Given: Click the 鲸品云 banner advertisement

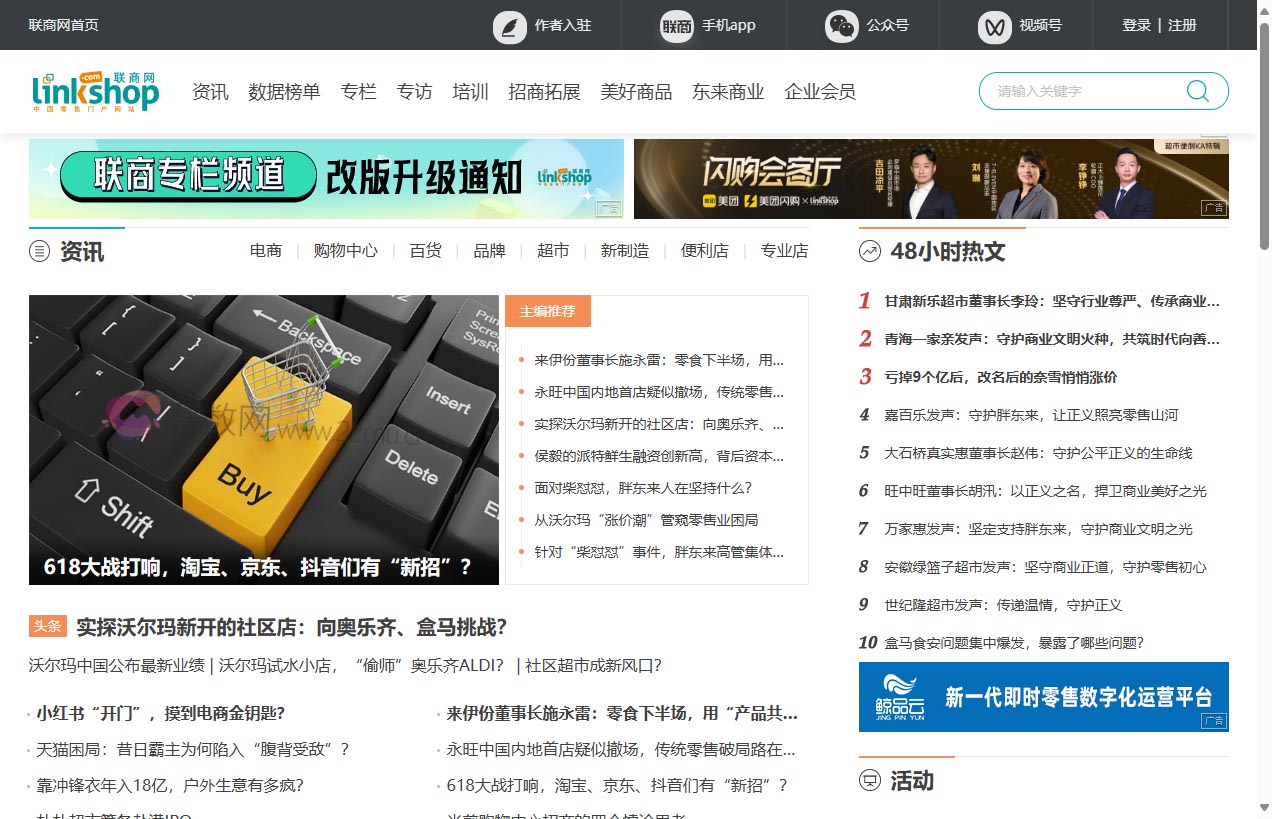Looking at the screenshot, I should (1044, 697).
